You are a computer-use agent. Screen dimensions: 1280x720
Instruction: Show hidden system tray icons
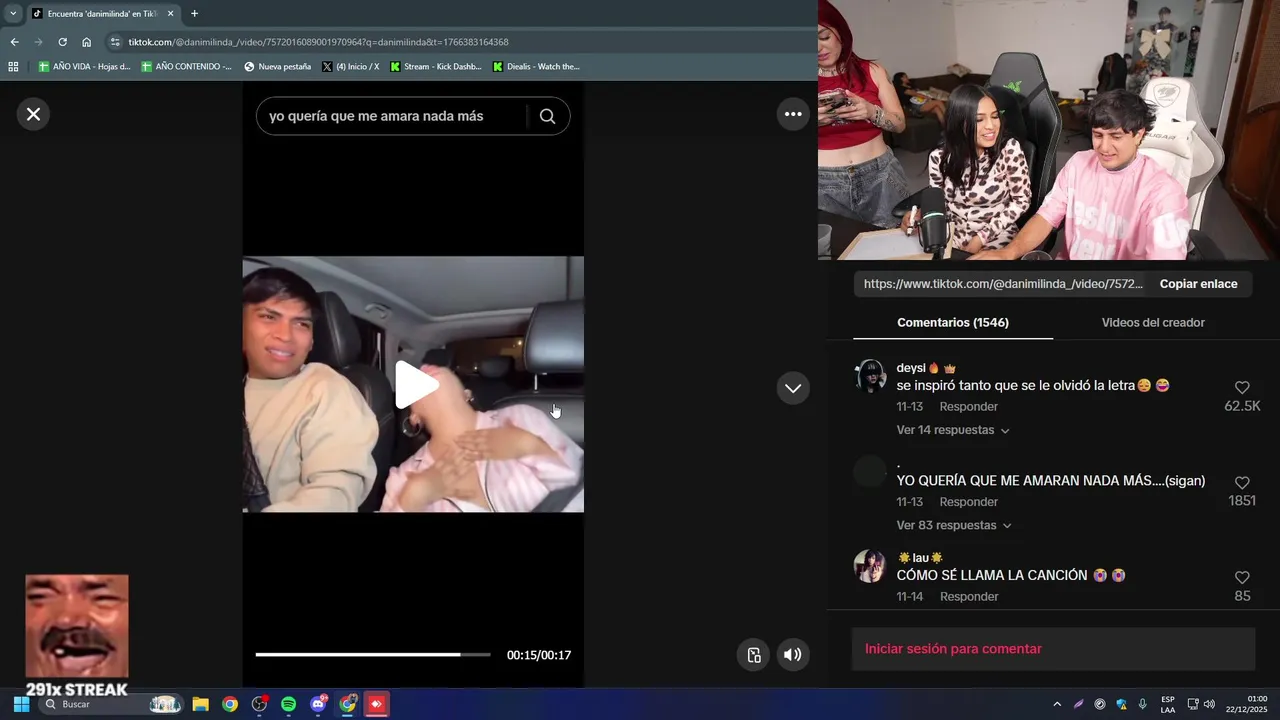(1057, 704)
